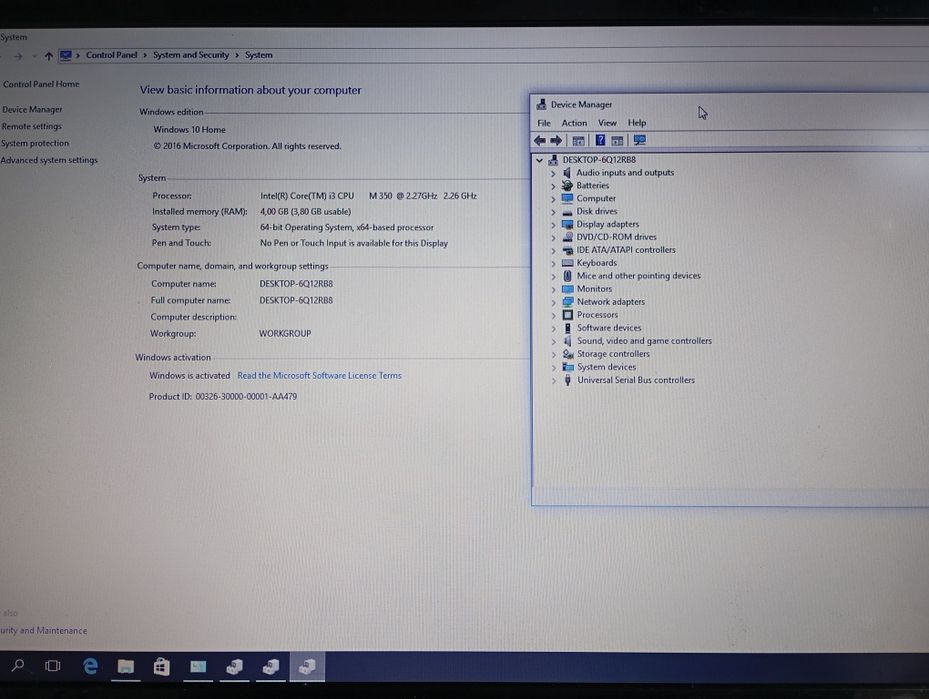Open Microsoft Store from the taskbar

[x=161, y=667]
